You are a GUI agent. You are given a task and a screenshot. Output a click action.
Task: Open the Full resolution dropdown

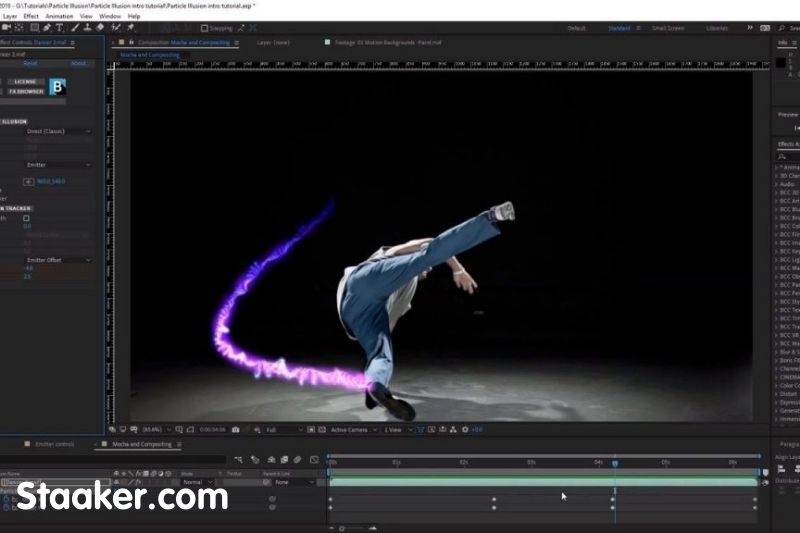(284, 430)
